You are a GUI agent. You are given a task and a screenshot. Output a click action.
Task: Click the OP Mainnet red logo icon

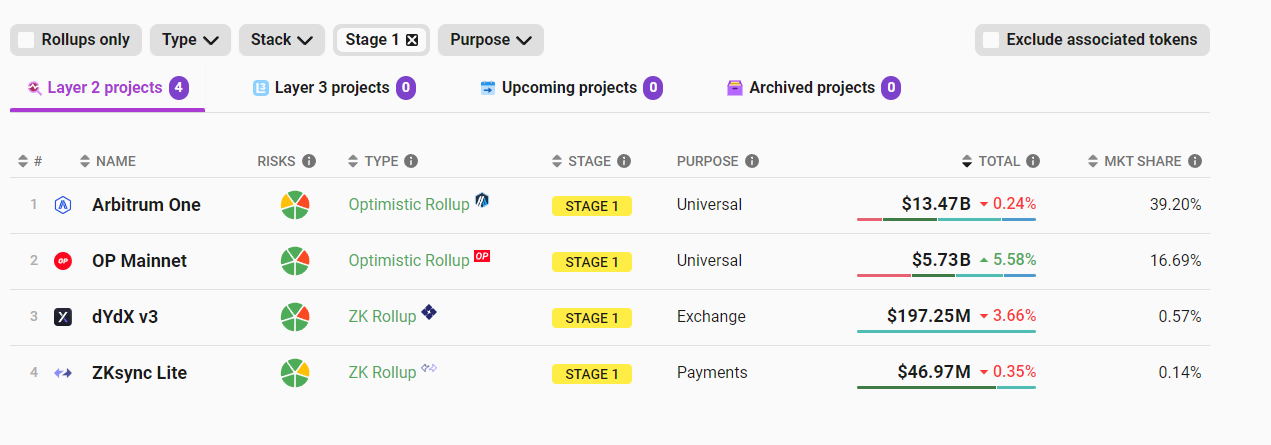point(63,261)
